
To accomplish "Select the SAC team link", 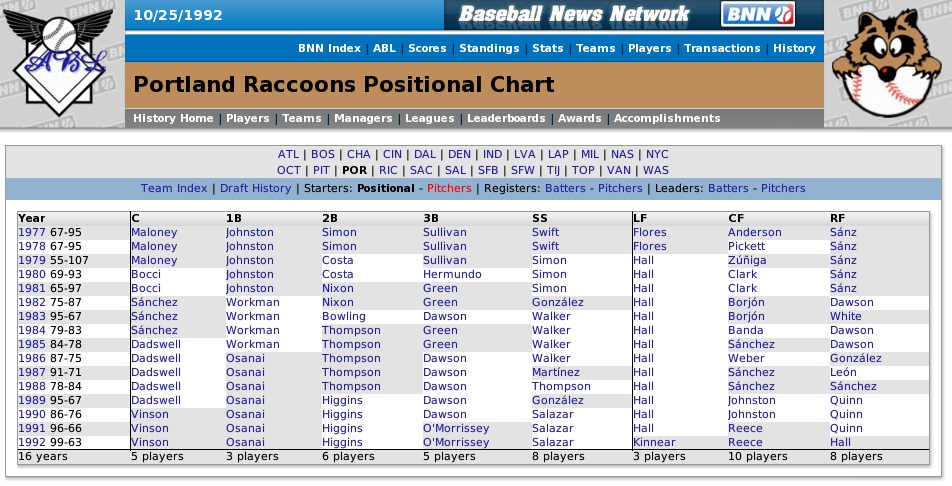I will [421, 170].
